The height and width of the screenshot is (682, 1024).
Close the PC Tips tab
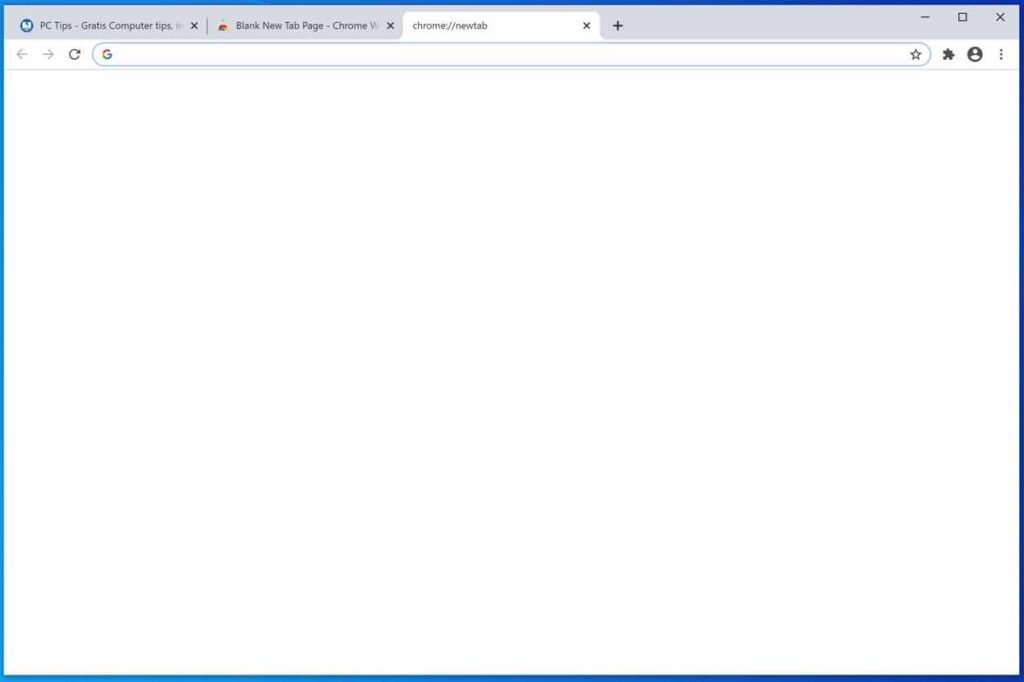coord(193,25)
